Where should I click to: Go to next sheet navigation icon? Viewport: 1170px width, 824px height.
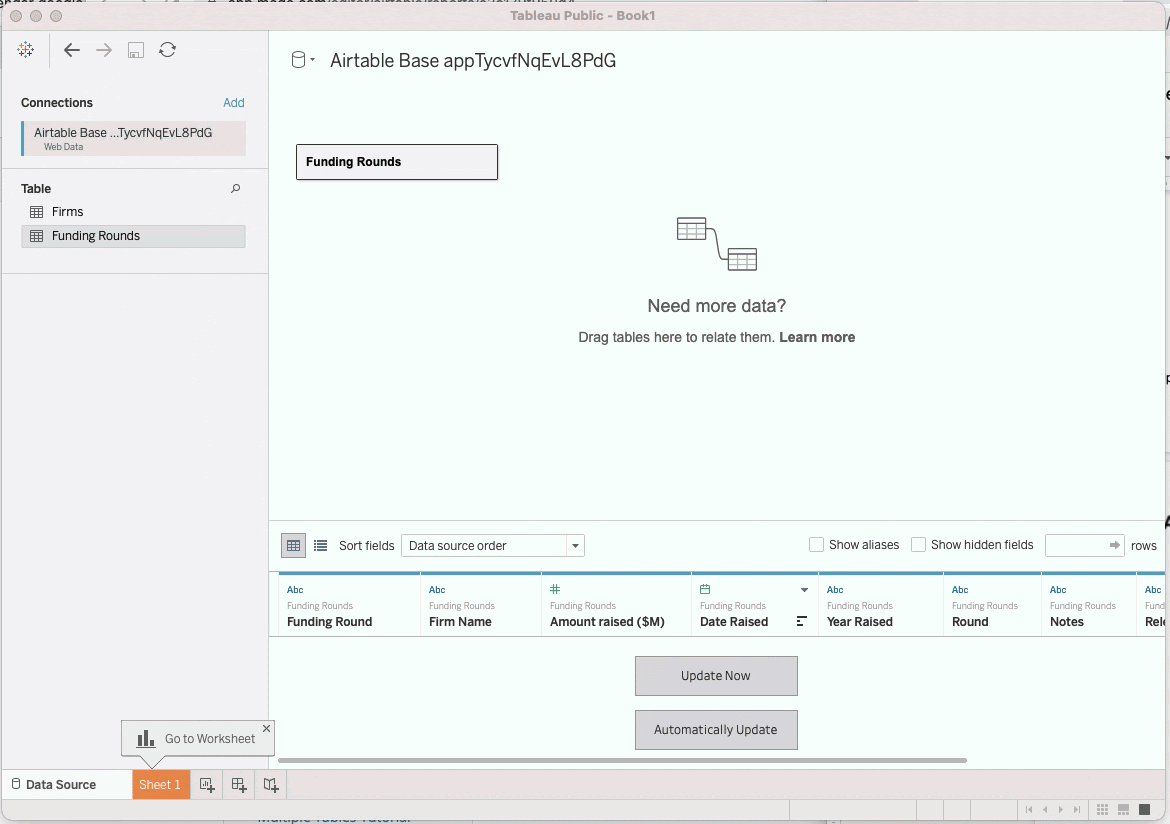1060,810
